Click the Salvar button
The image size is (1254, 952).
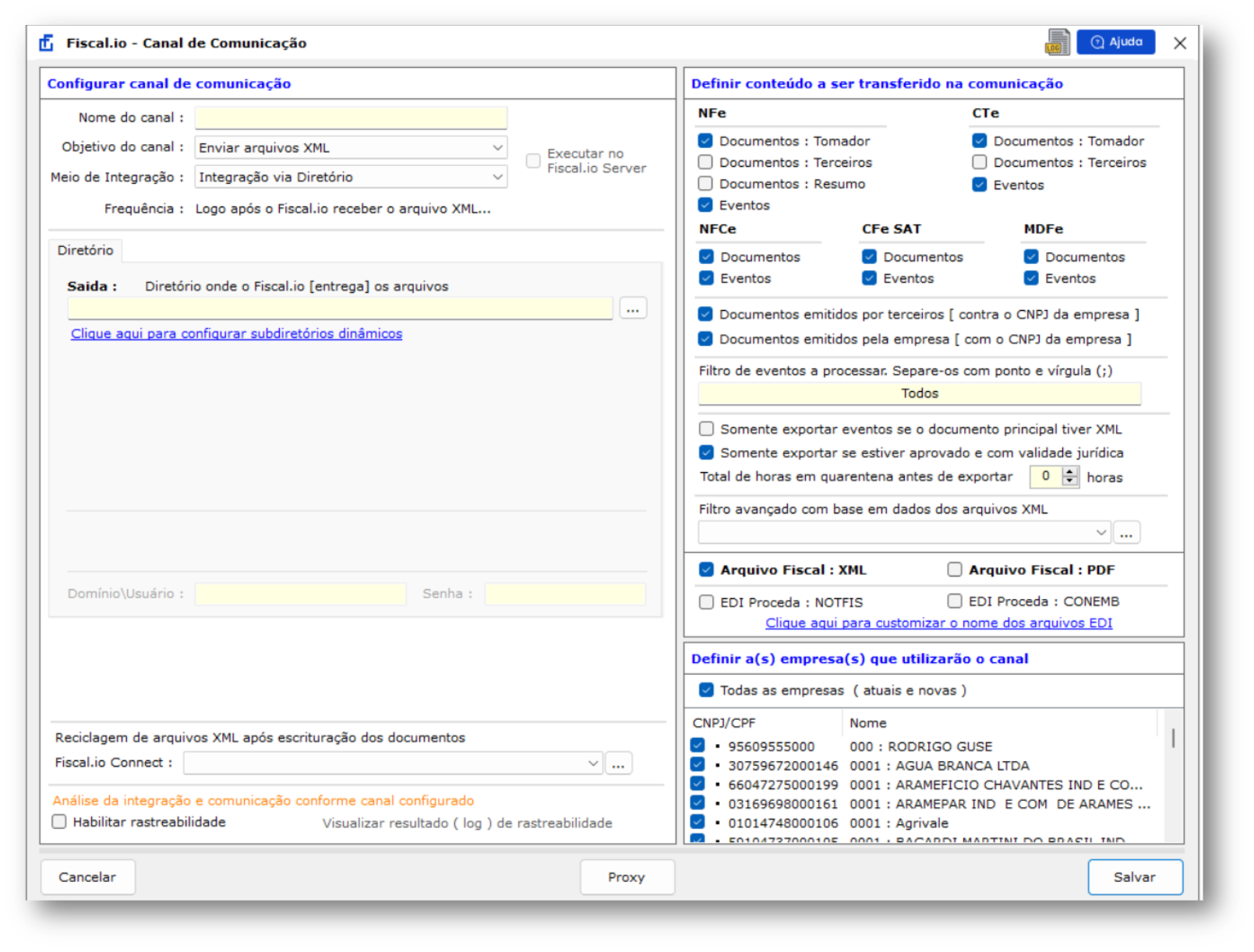point(1135,877)
